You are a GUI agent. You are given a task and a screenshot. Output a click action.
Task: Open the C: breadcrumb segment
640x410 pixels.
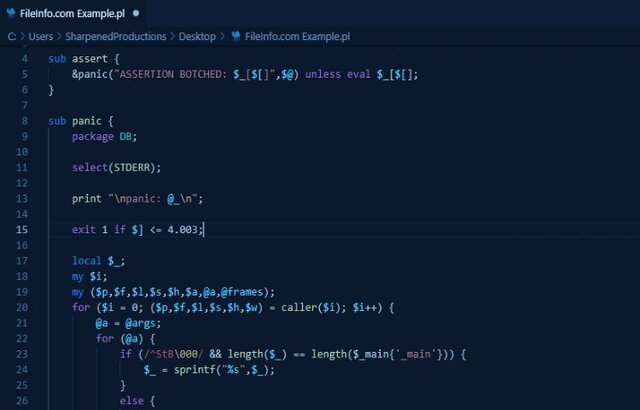pos(12,37)
